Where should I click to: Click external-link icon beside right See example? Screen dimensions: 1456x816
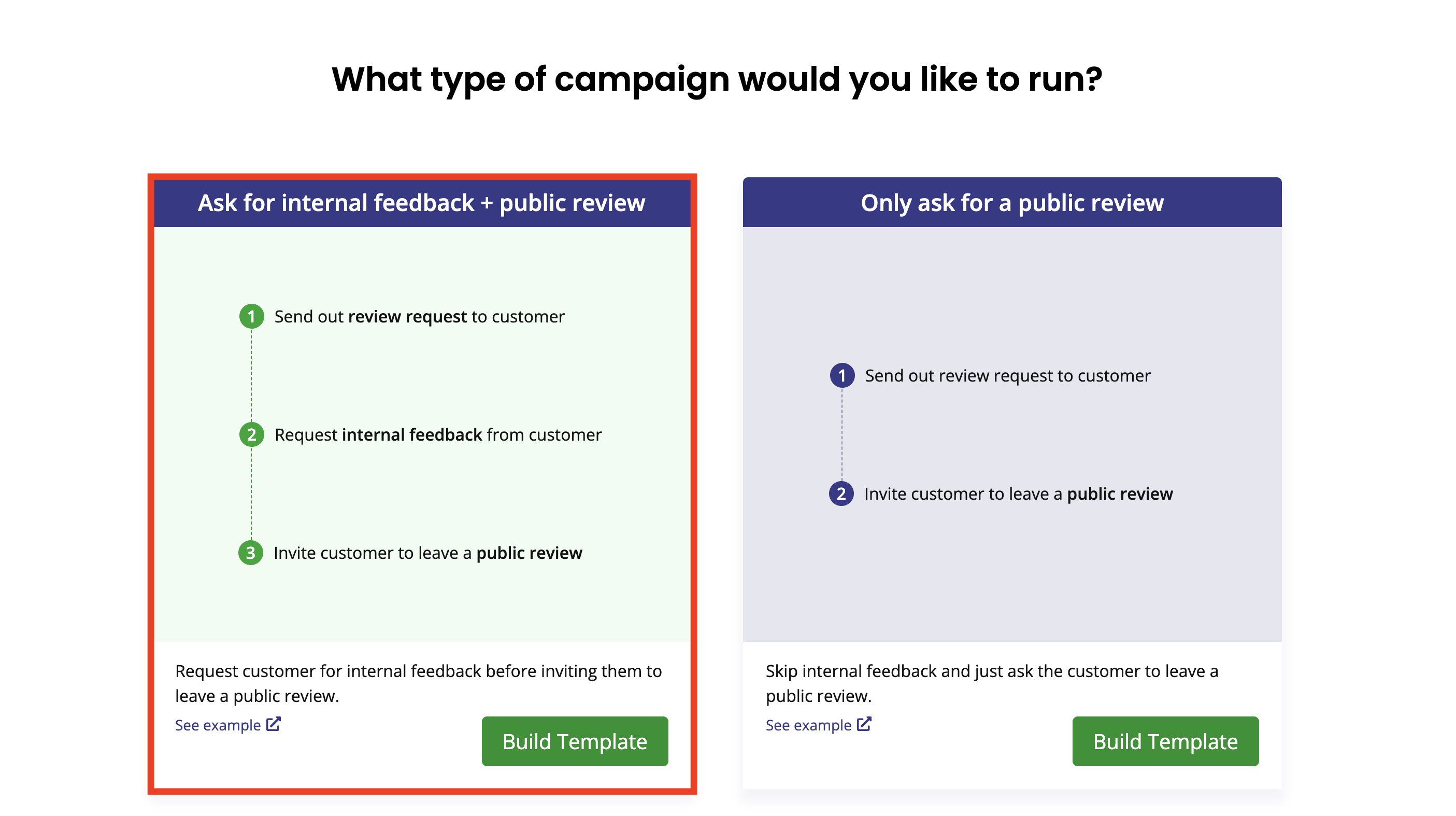(864, 724)
